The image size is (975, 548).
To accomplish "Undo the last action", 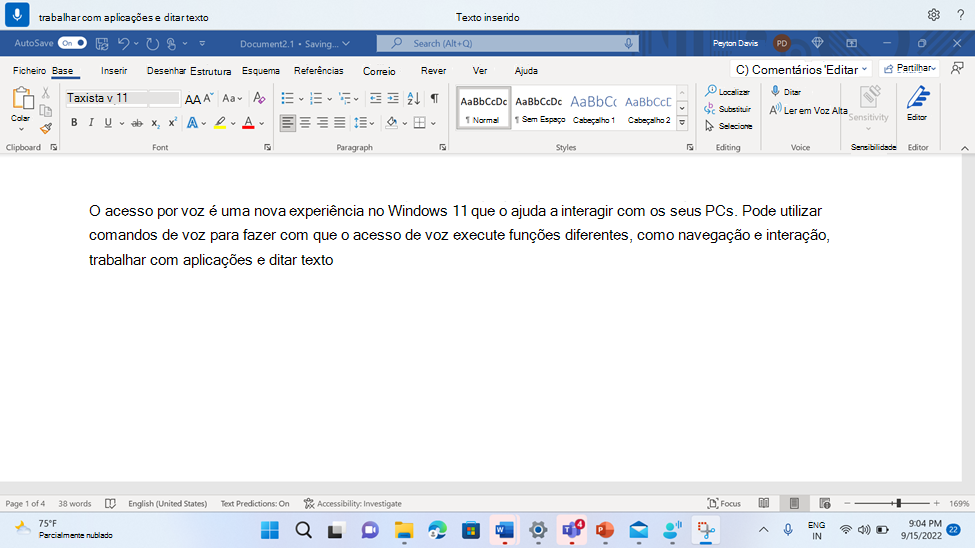I will click(x=124, y=44).
